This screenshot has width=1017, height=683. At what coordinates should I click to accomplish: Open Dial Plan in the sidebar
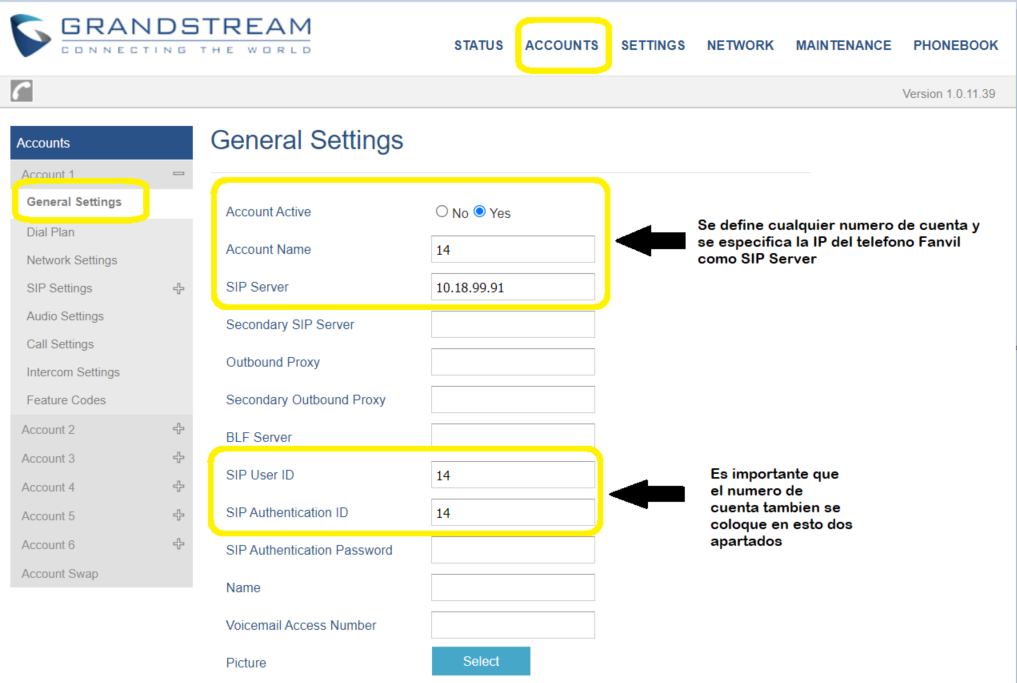click(51, 232)
